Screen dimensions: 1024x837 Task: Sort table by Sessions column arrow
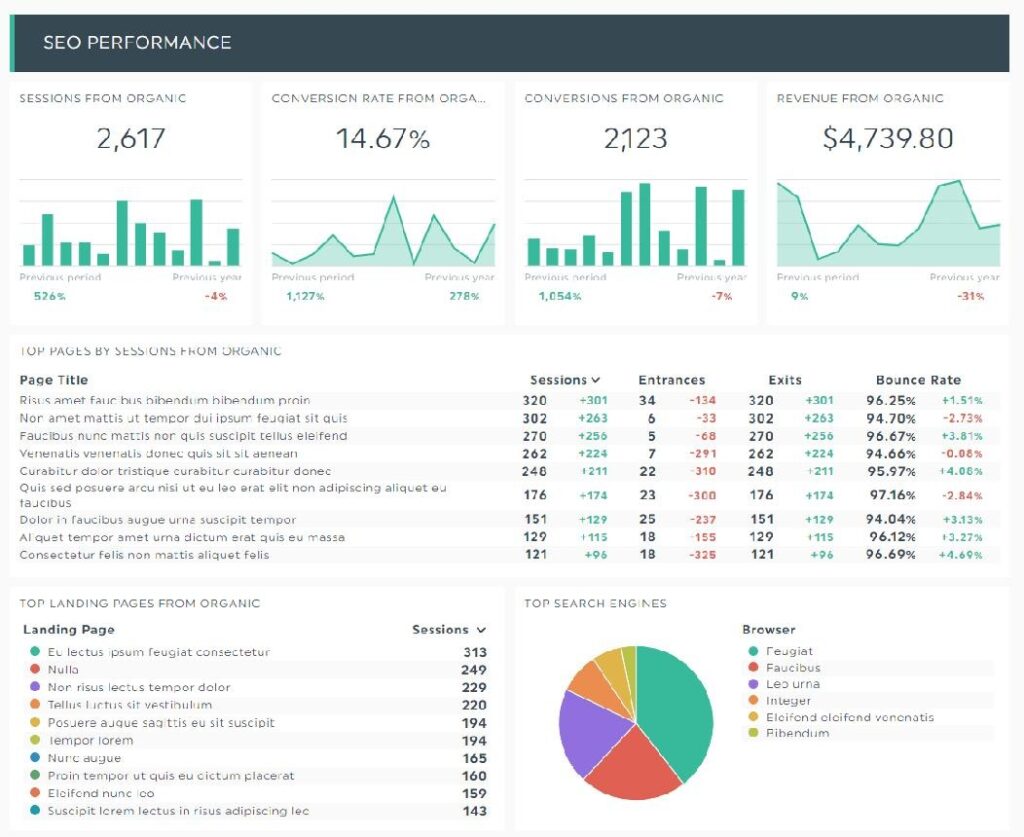[596, 380]
